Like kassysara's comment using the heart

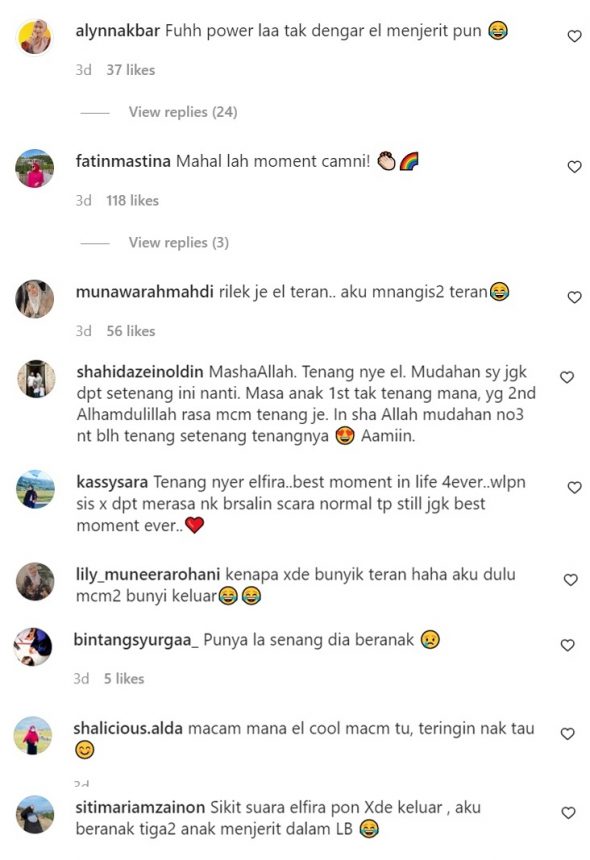pyautogui.click(x=574, y=488)
